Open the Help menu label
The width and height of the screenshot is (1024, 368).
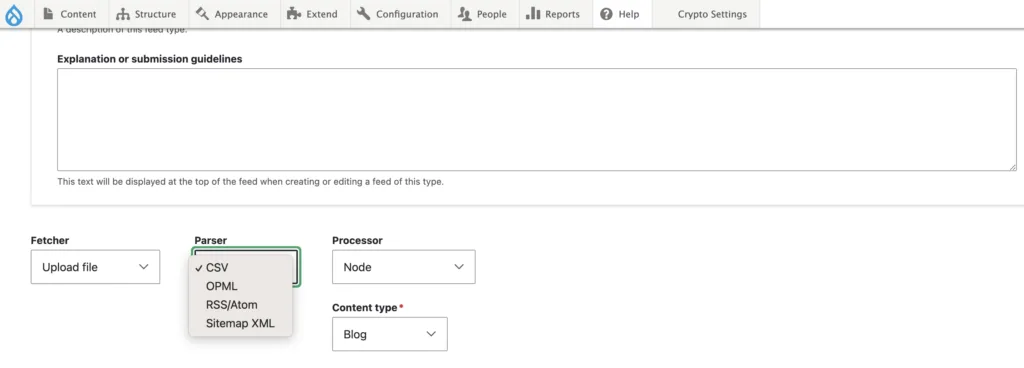628,14
